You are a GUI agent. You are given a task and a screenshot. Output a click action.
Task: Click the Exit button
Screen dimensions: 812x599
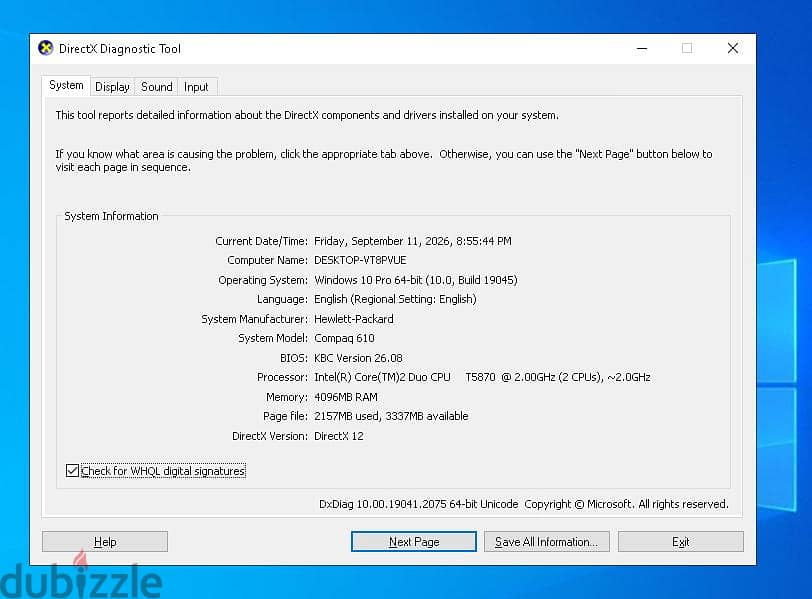coord(680,542)
